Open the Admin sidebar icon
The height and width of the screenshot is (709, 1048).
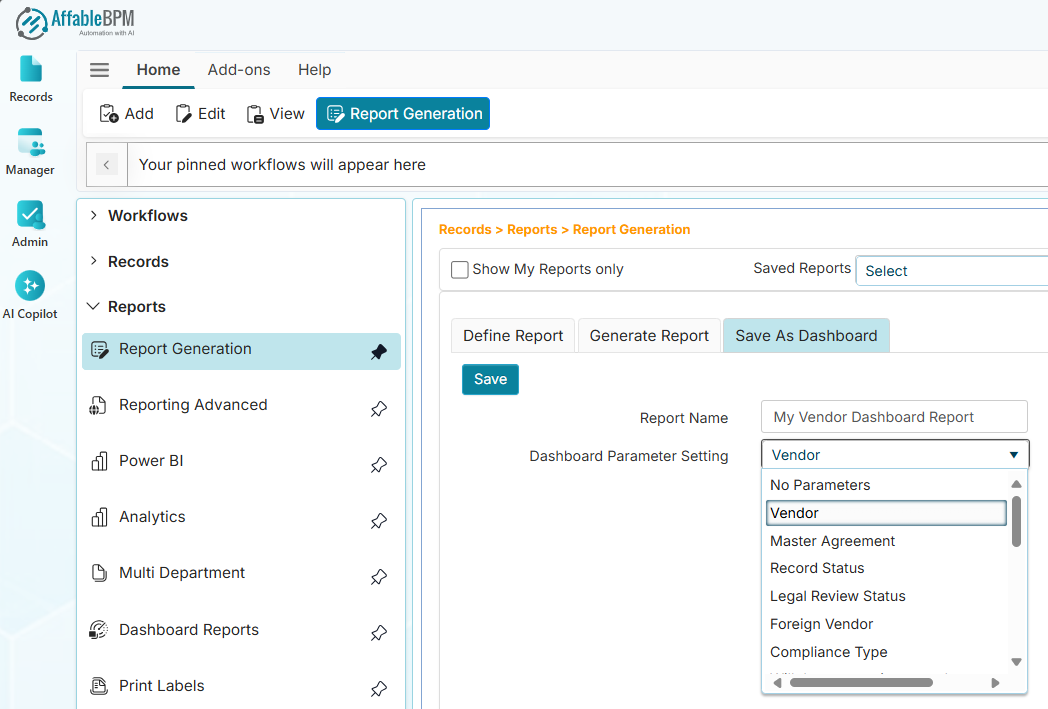click(x=30, y=223)
